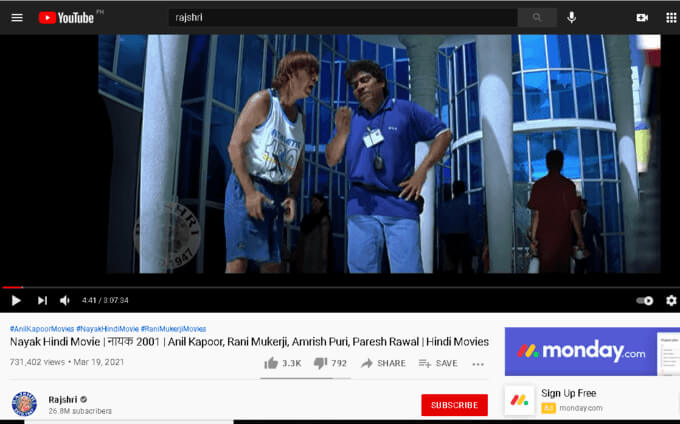Mute the video volume
The height and width of the screenshot is (424, 680).
[x=65, y=300]
